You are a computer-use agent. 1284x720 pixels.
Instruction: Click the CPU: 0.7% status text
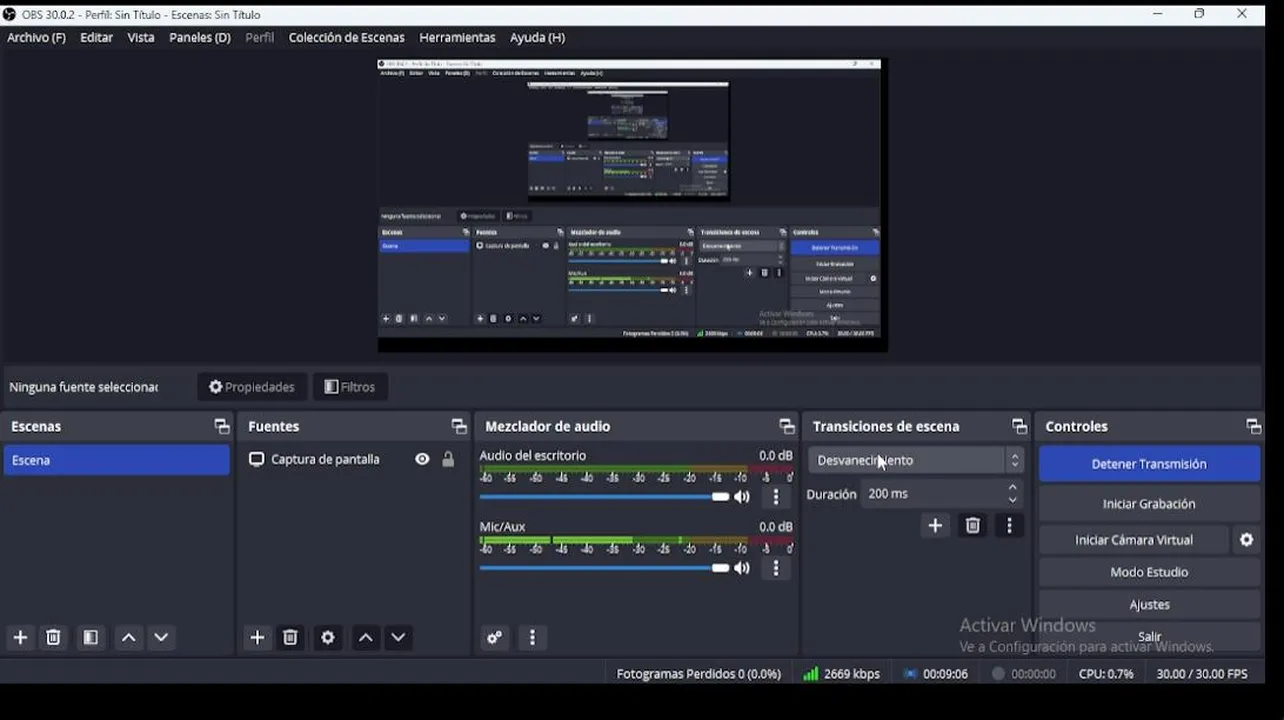click(1106, 674)
